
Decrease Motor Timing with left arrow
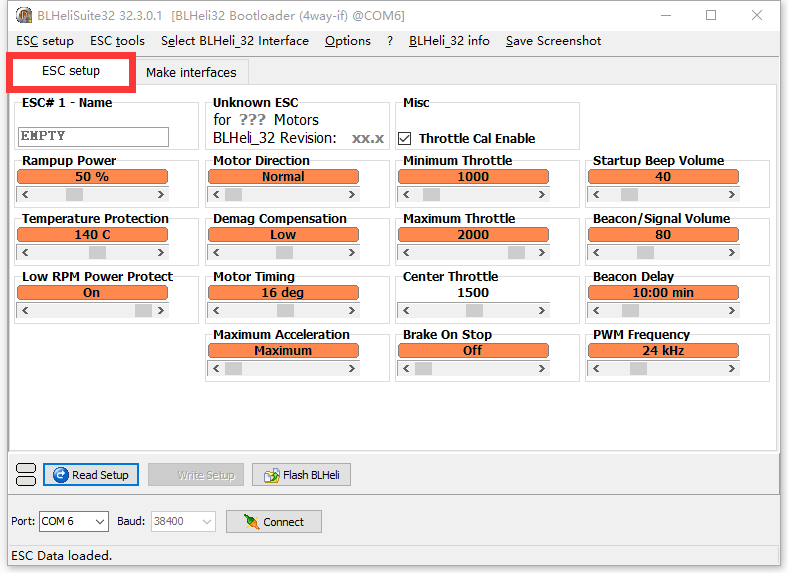coord(216,311)
